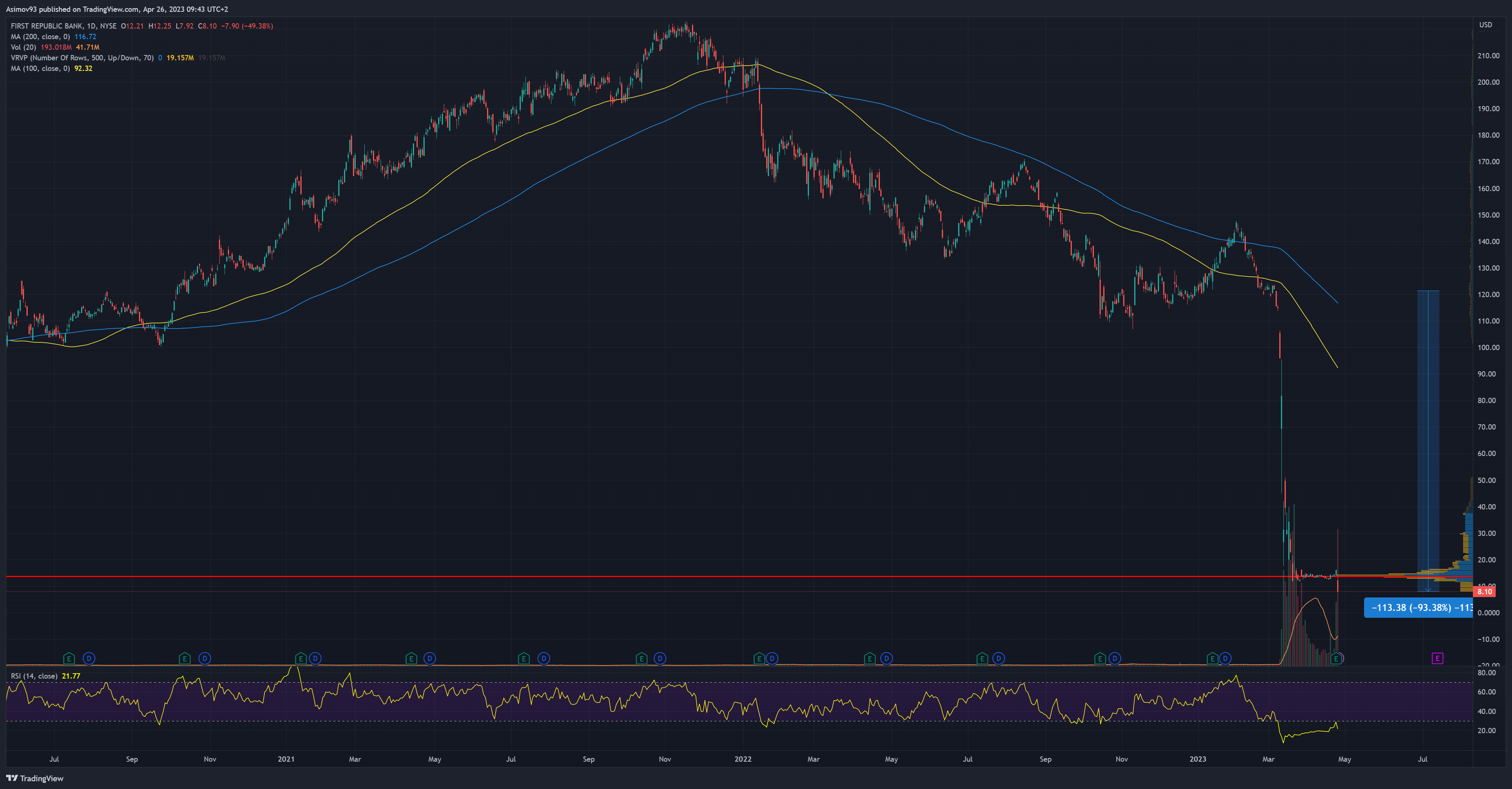The height and width of the screenshot is (789, 1512).
Task: Click the VRVP indicator legend entry
Action: click(x=82, y=57)
